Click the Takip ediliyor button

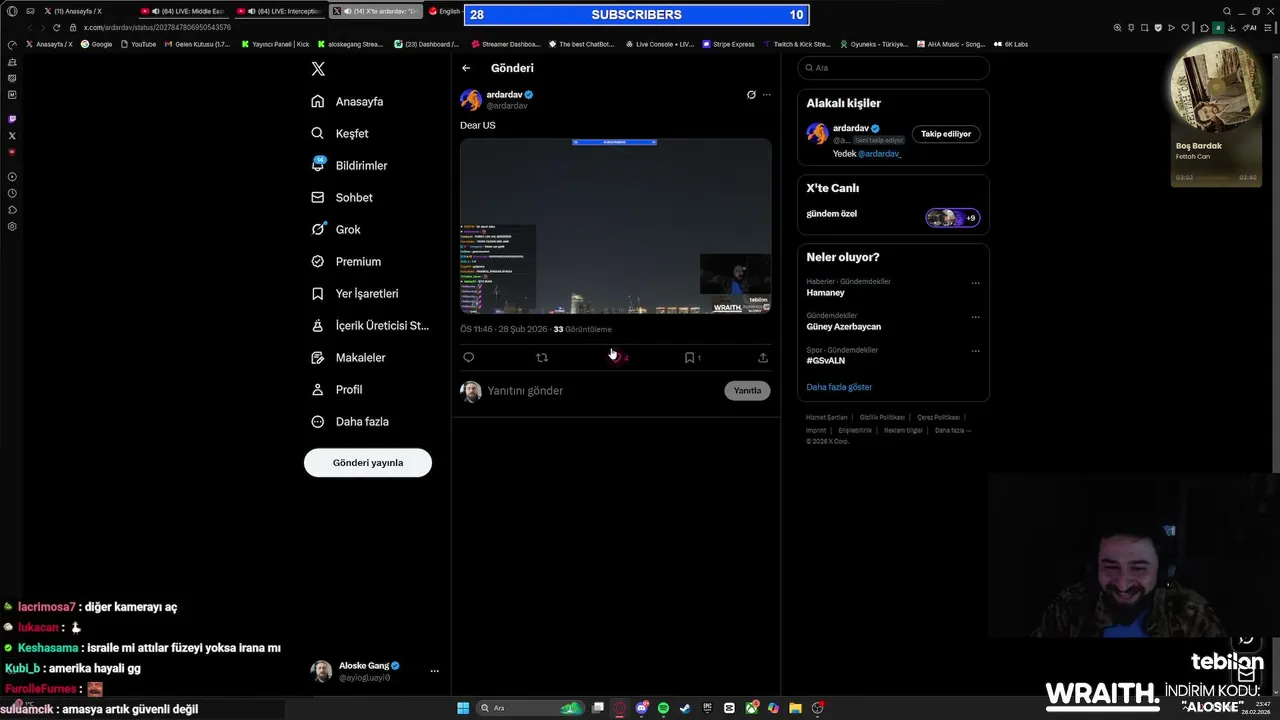pos(946,134)
